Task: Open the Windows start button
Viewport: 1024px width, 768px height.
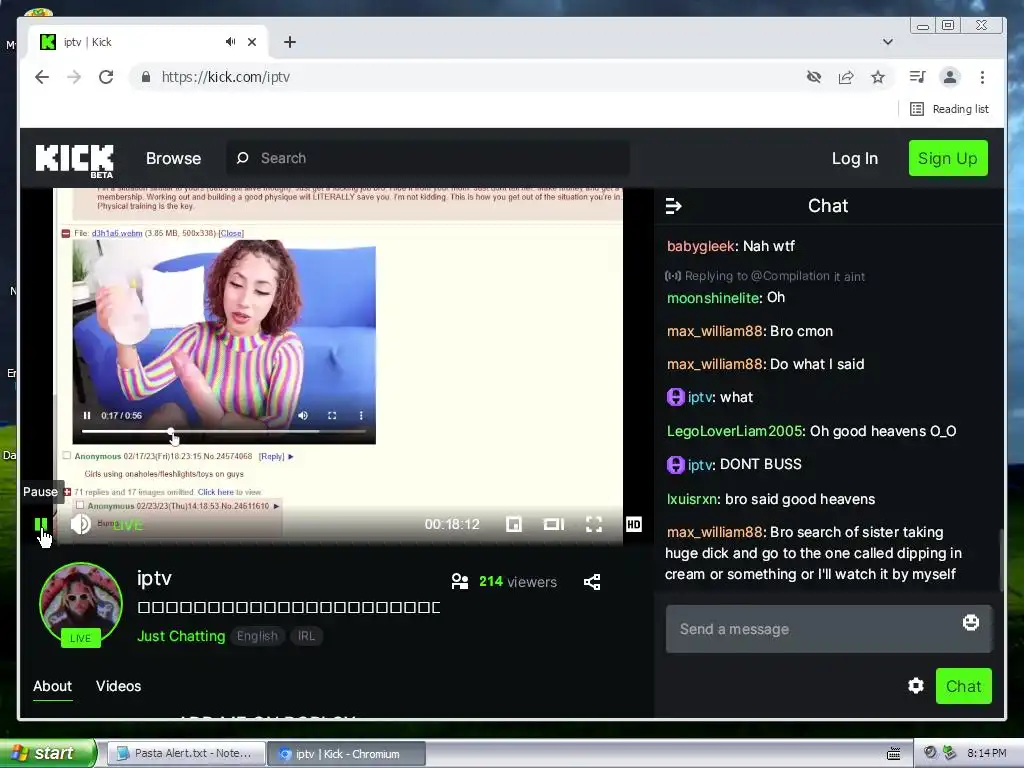Action: 47,754
